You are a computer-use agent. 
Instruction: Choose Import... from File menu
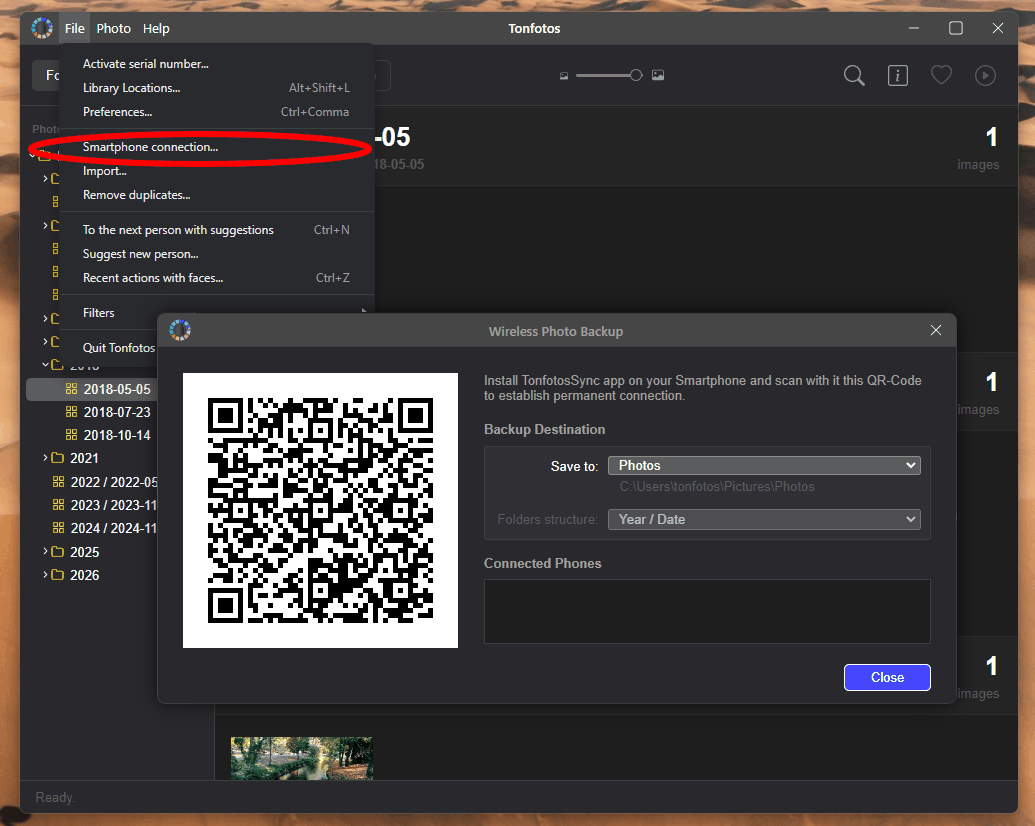pos(217,171)
